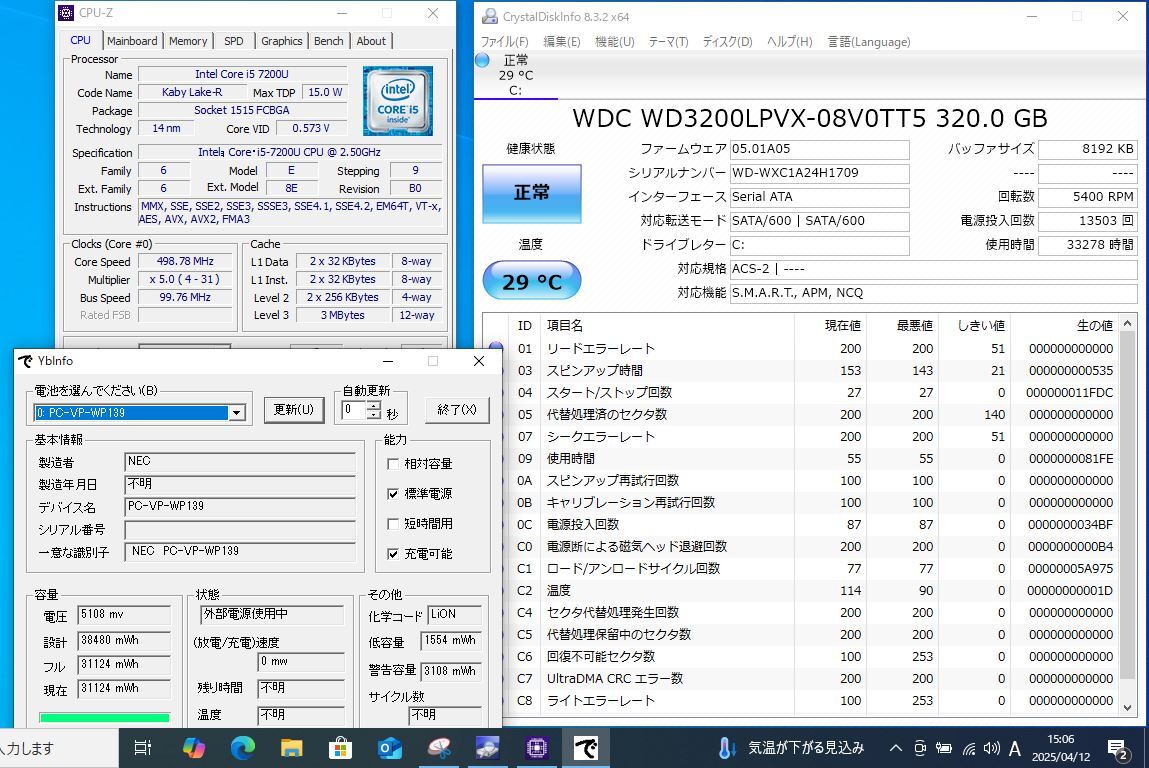This screenshot has width=1149, height=768.
Task: Open Microsoft Edge from the taskbar
Action: coord(243,747)
